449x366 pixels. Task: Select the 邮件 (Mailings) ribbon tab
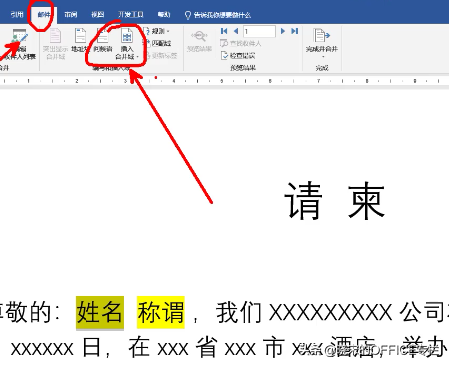(x=44, y=15)
